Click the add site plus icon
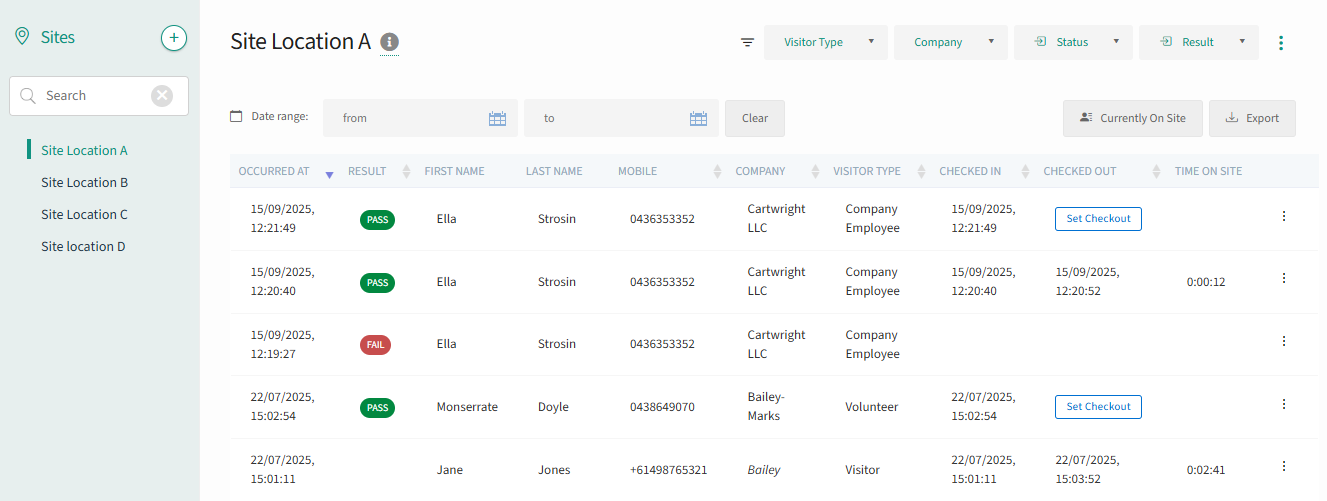 coord(174,38)
